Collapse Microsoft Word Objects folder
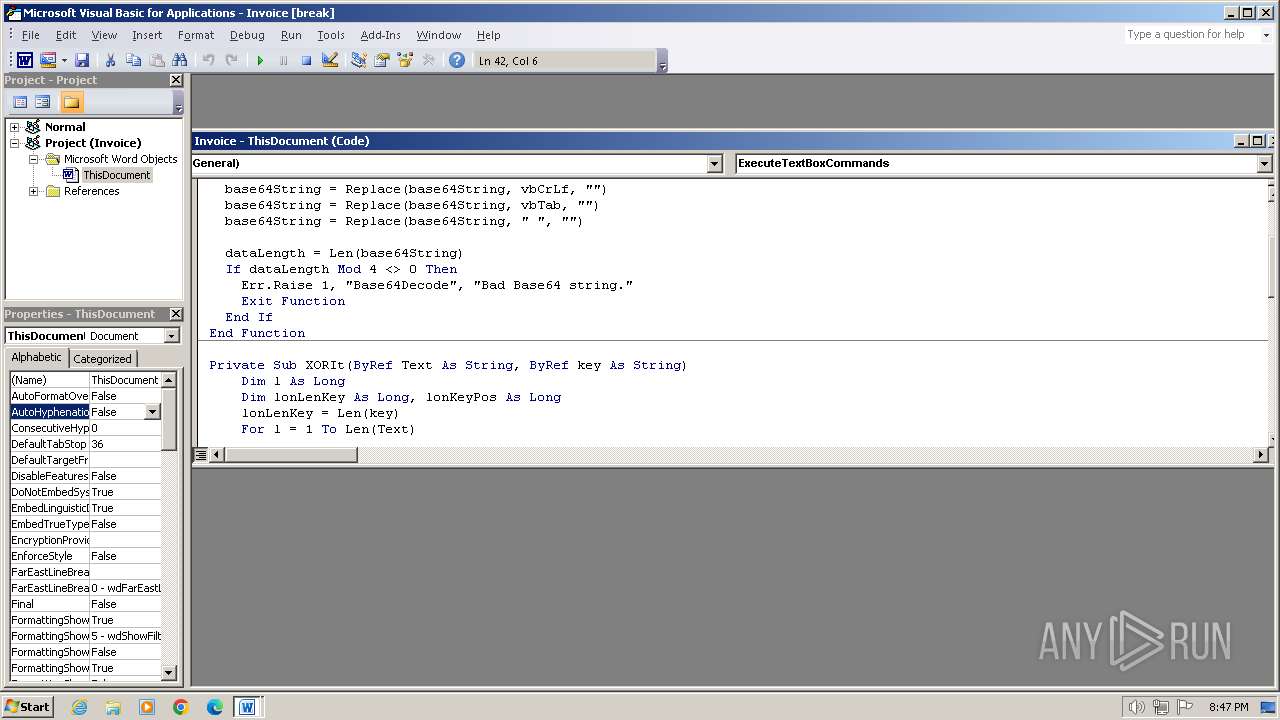Viewport: 1280px width, 720px height. point(34,159)
